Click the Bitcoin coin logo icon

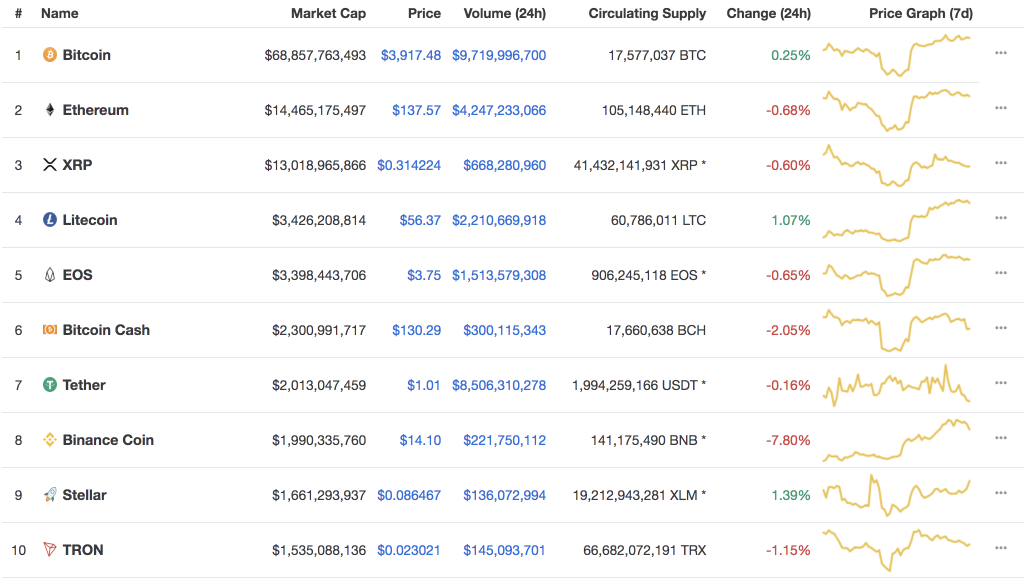(50, 55)
